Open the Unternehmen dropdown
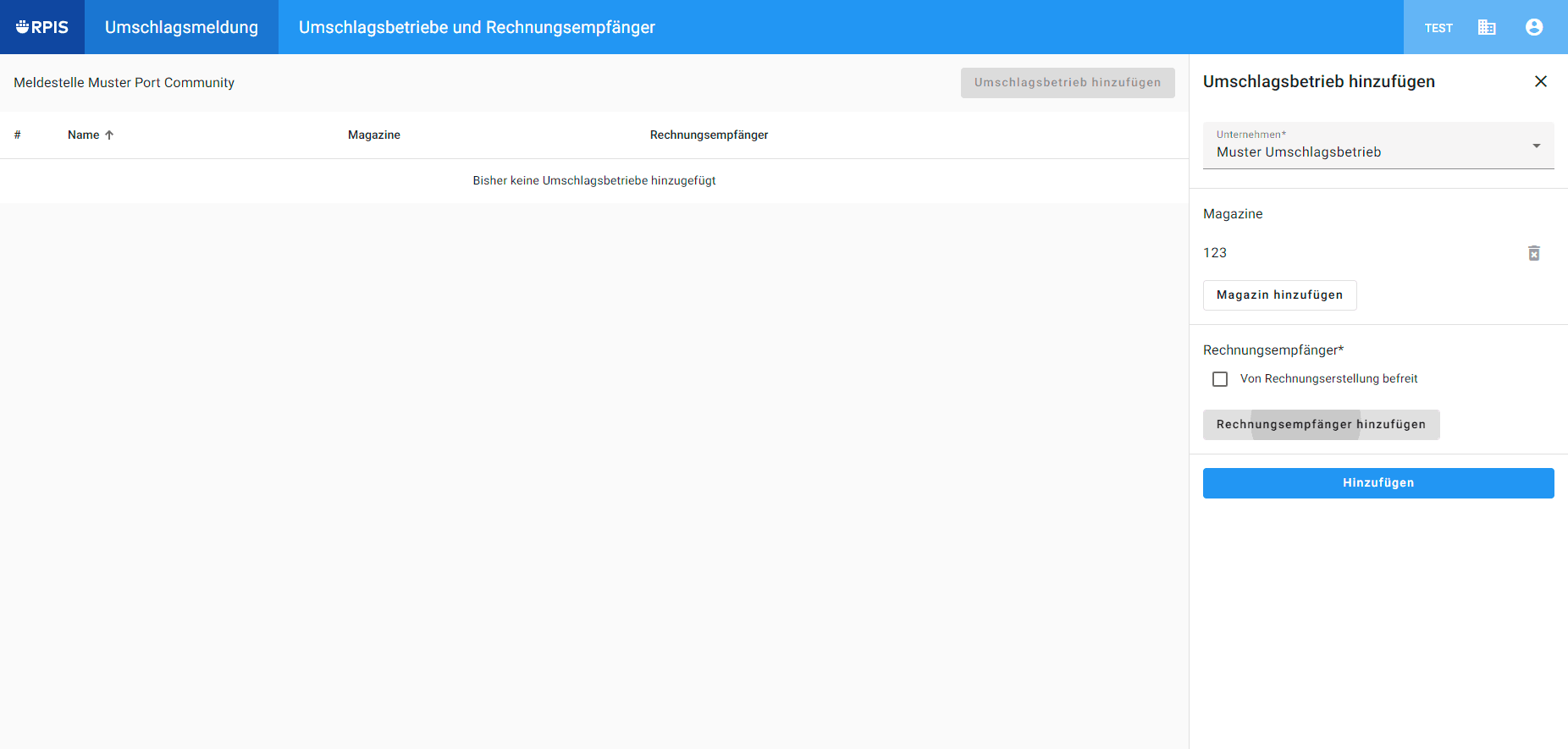Screen dimensions: 1568x749 [x=1378, y=146]
